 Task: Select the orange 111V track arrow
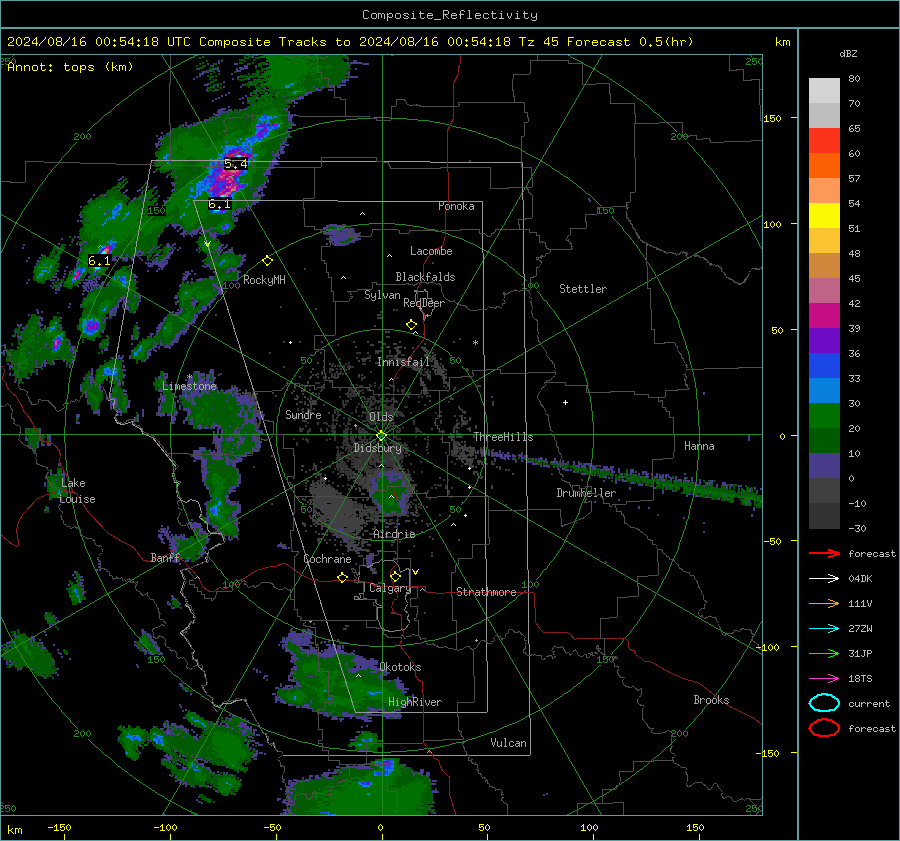[824, 603]
